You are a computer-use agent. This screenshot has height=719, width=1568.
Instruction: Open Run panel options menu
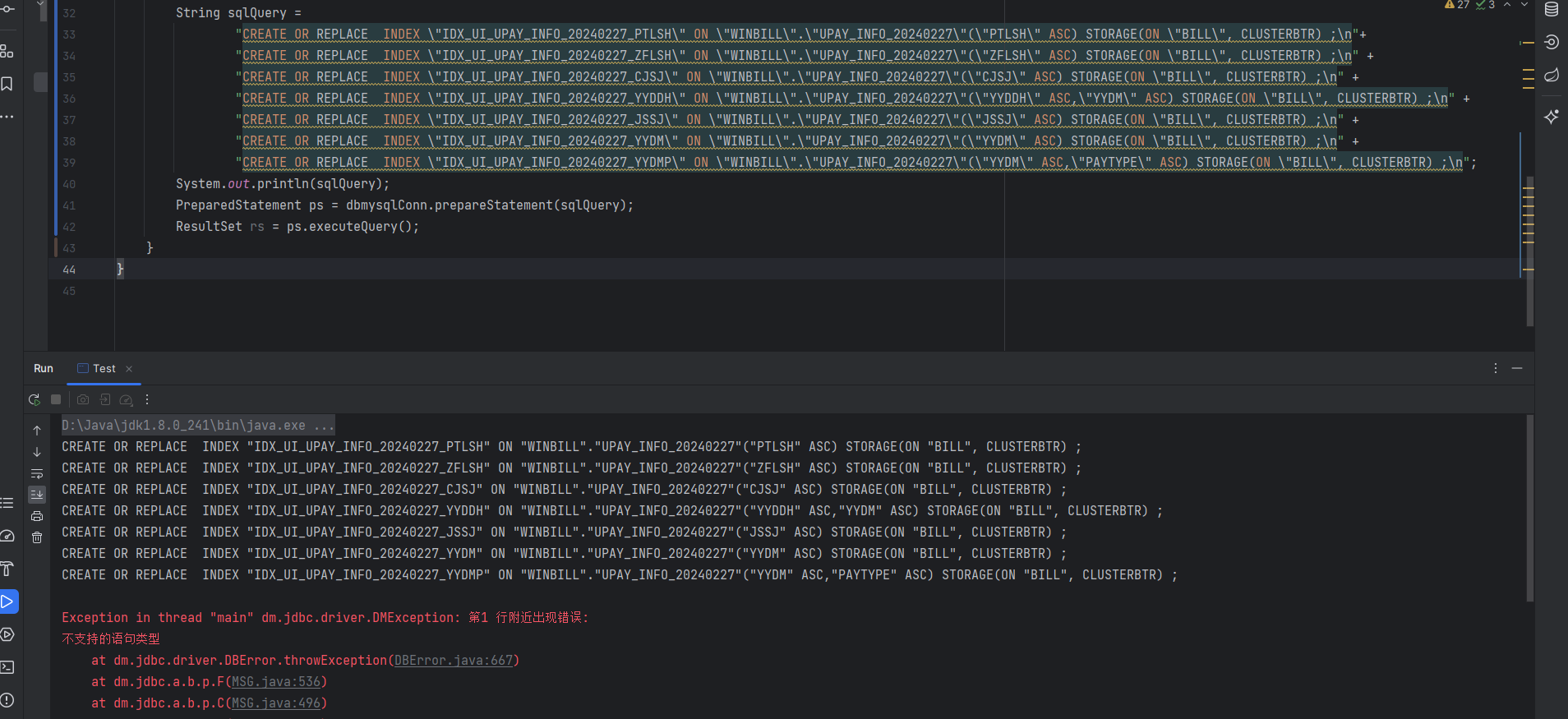click(1496, 368)
